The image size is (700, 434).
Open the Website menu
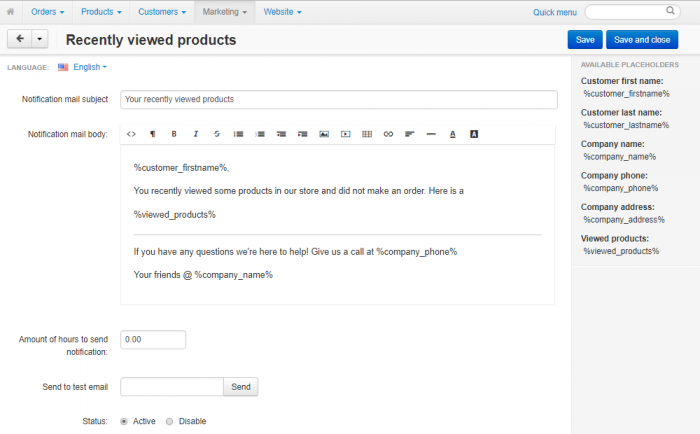282,12
